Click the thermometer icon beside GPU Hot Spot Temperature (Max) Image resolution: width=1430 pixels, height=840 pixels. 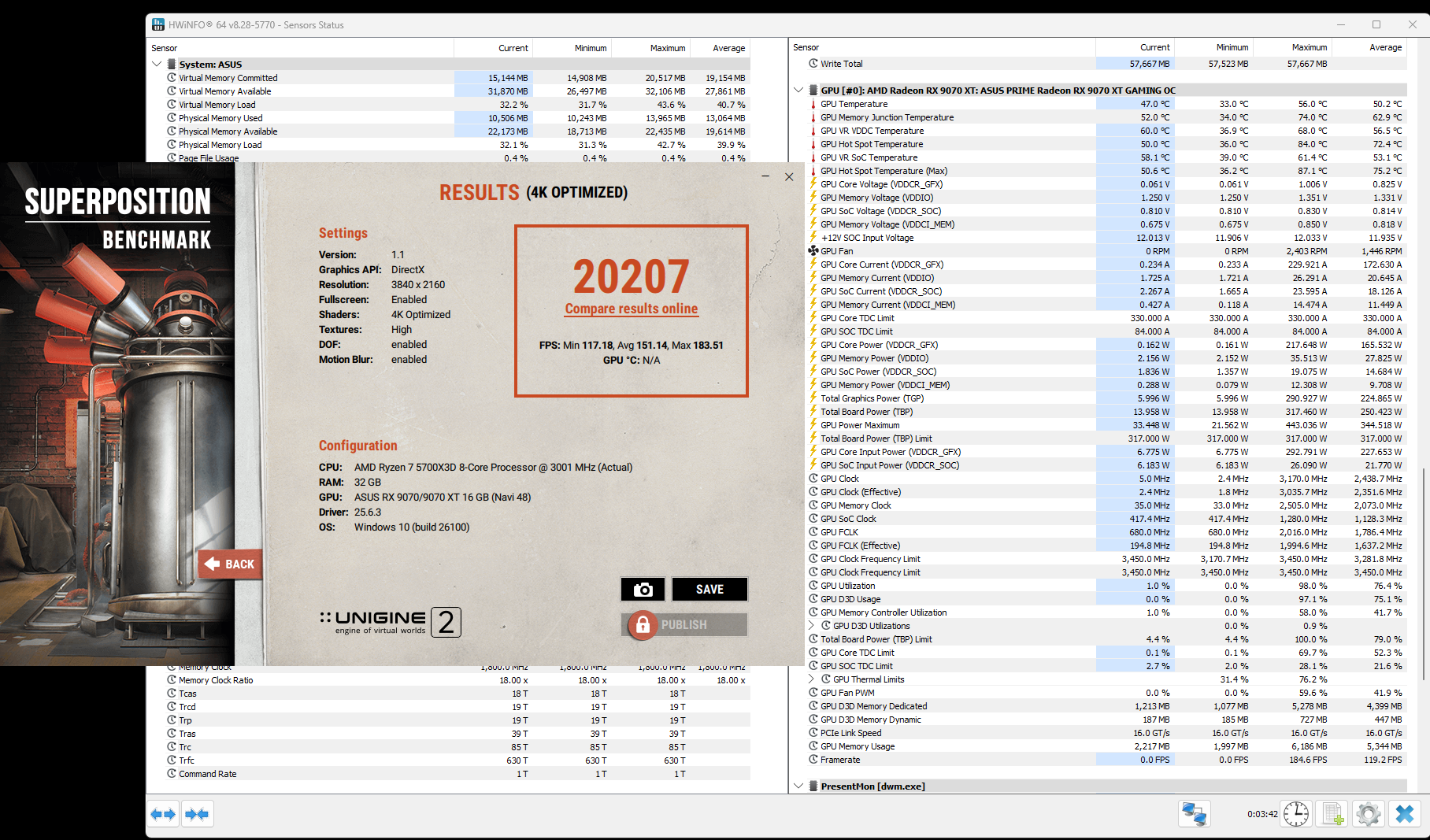813,171
